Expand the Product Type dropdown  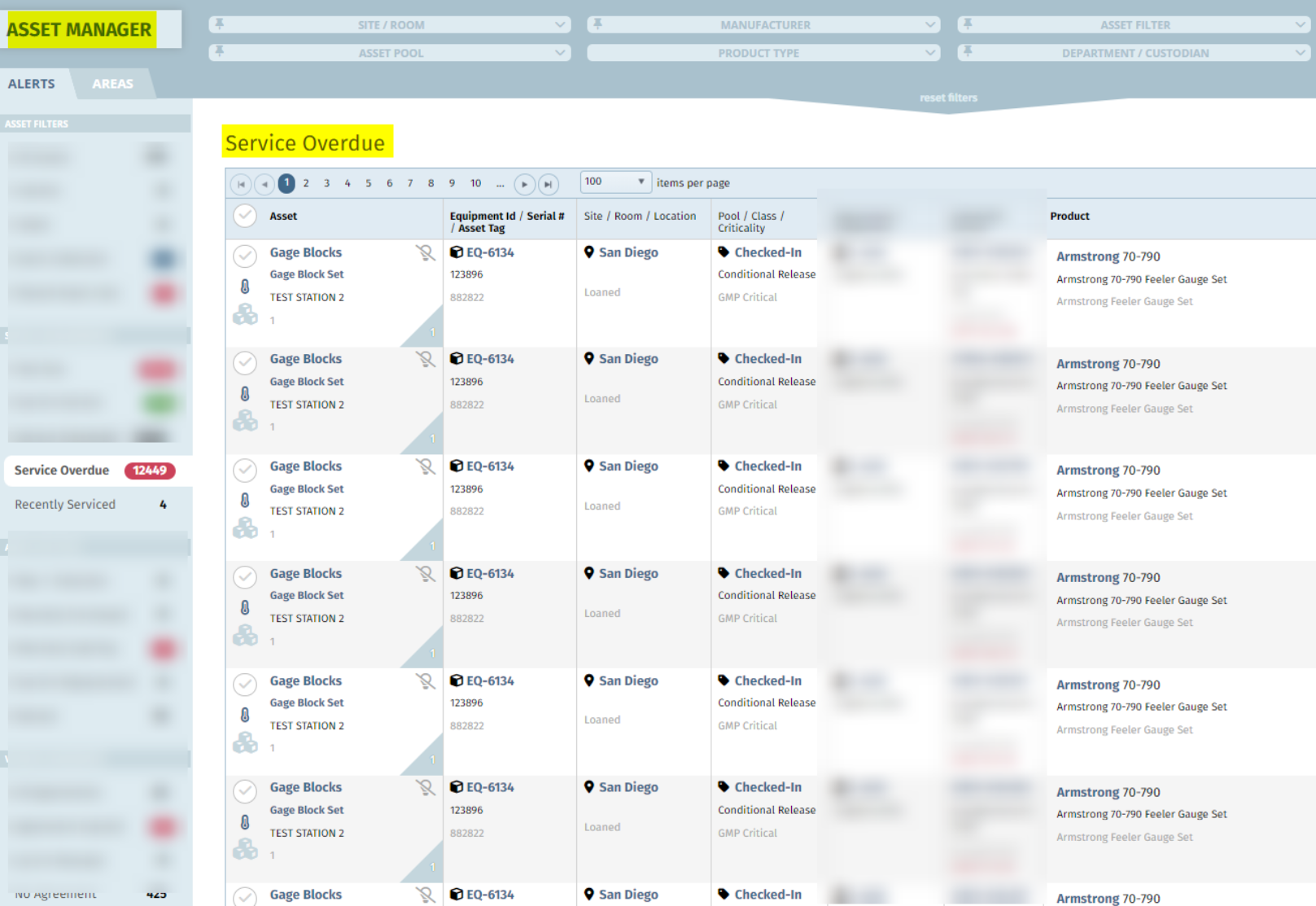tap(763, 52)
